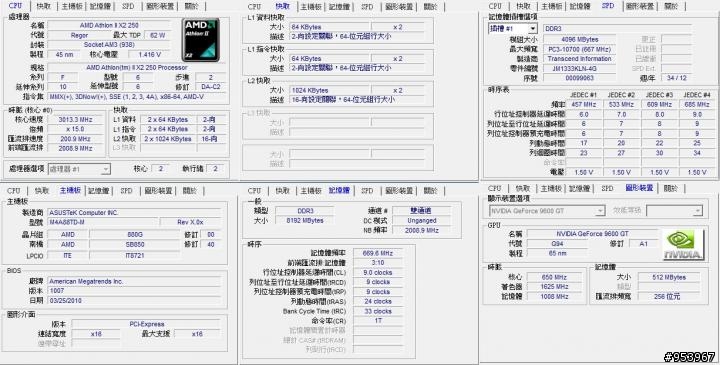The width and height of the screenshot is (720, 365).
Task: Select the highlighted 圖形裝置 tab above GPU info
Action: 639,188
